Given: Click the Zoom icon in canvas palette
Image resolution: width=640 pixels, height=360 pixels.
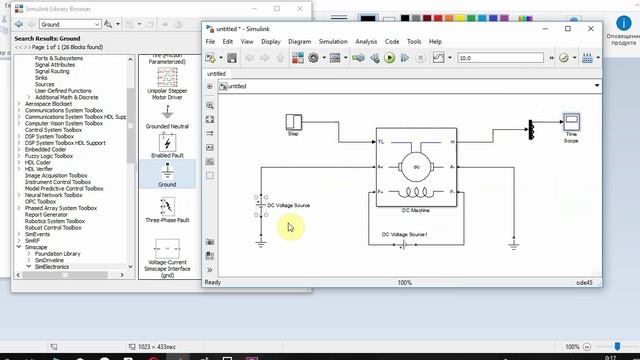Looking at the screenshot, I should coord(210,106).
